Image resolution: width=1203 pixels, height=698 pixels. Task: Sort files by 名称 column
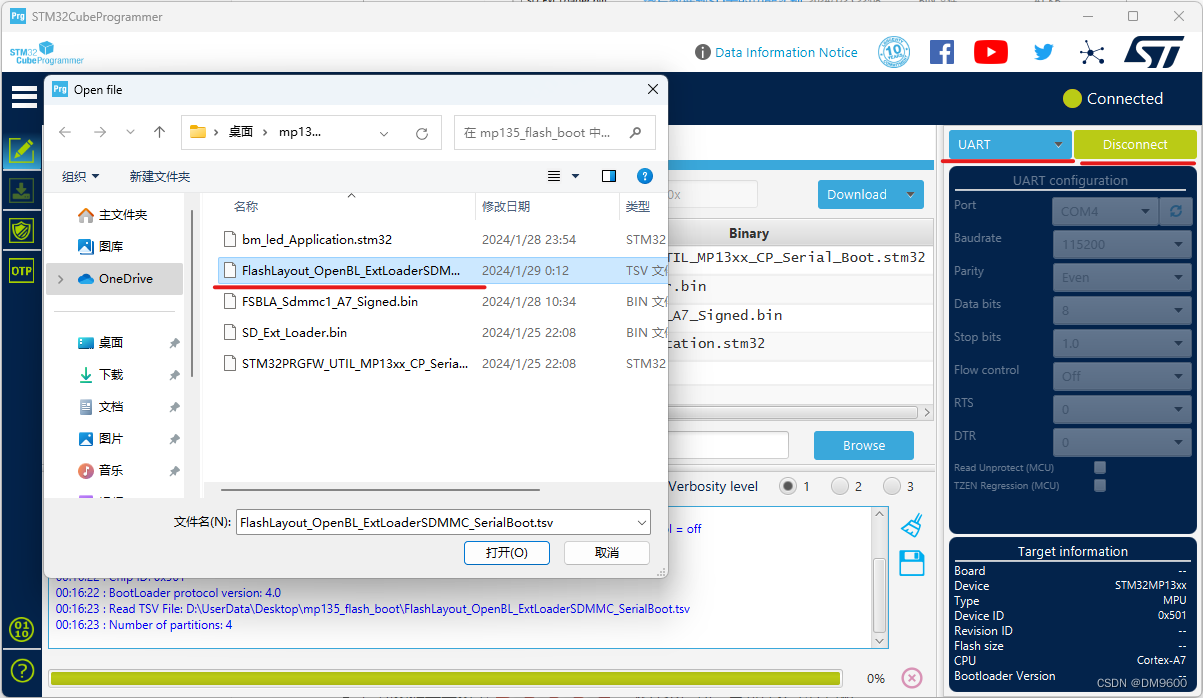(x=246, y=207)
